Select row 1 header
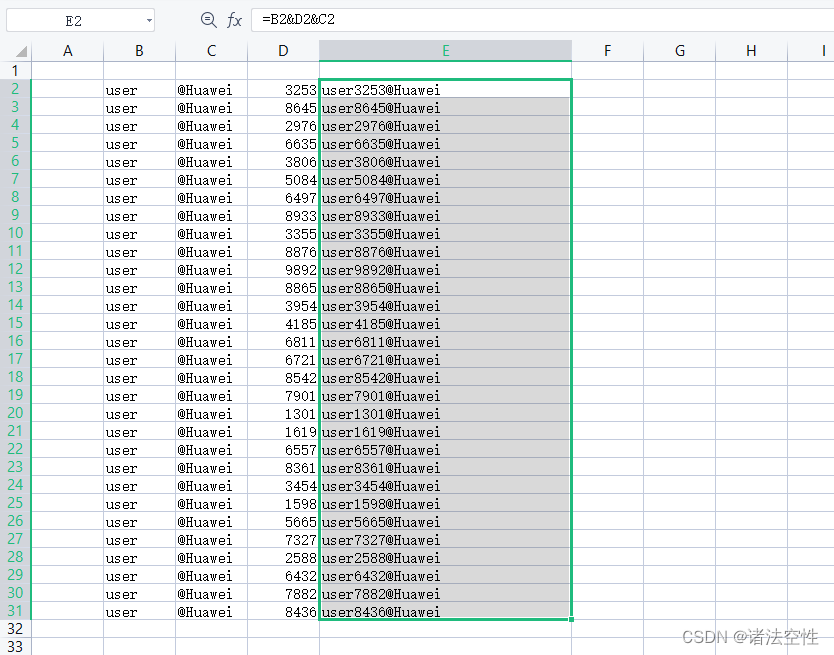Viewport: 834px width, 655px height. tap(15, 71)
